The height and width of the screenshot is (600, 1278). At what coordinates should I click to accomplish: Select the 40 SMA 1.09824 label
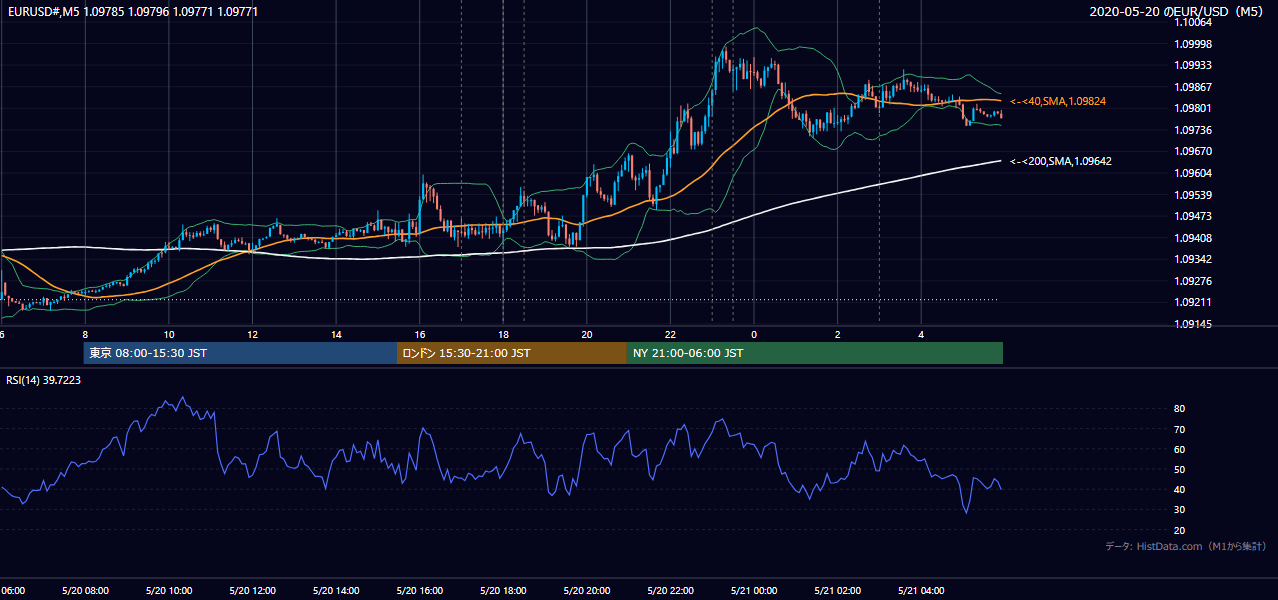click(x=1058, y=102)
